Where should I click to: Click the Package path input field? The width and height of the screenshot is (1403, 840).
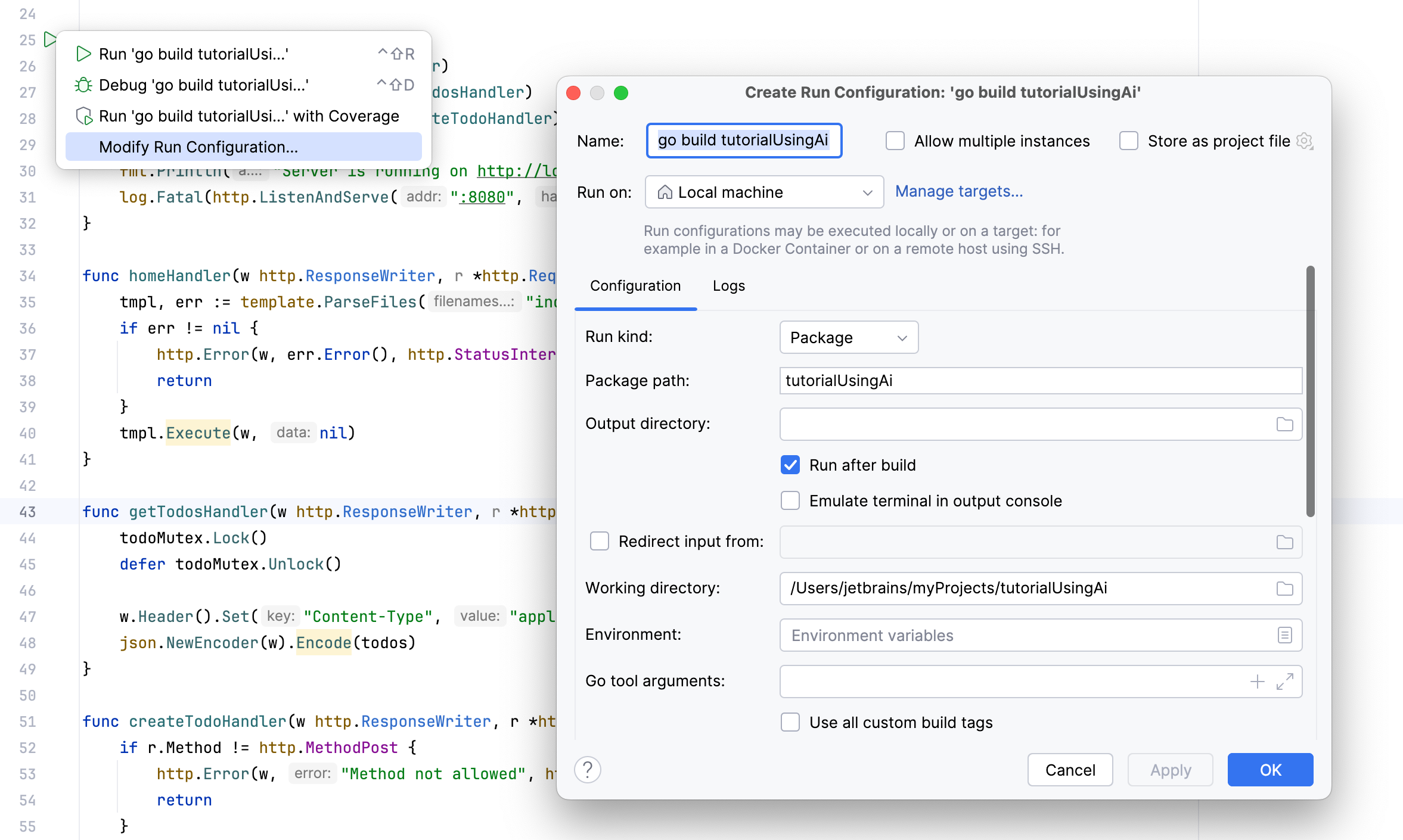[x=1040, y=381]
